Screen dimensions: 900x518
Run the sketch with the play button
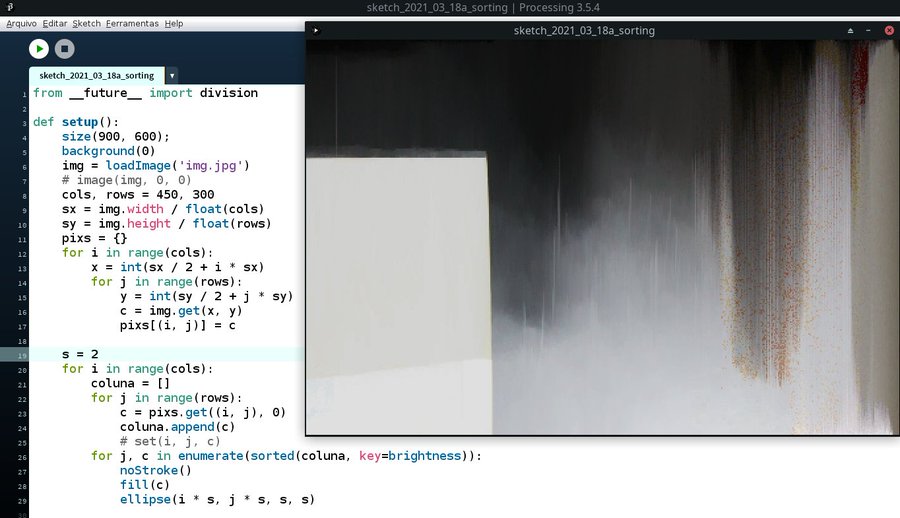[x=38, y=48]
